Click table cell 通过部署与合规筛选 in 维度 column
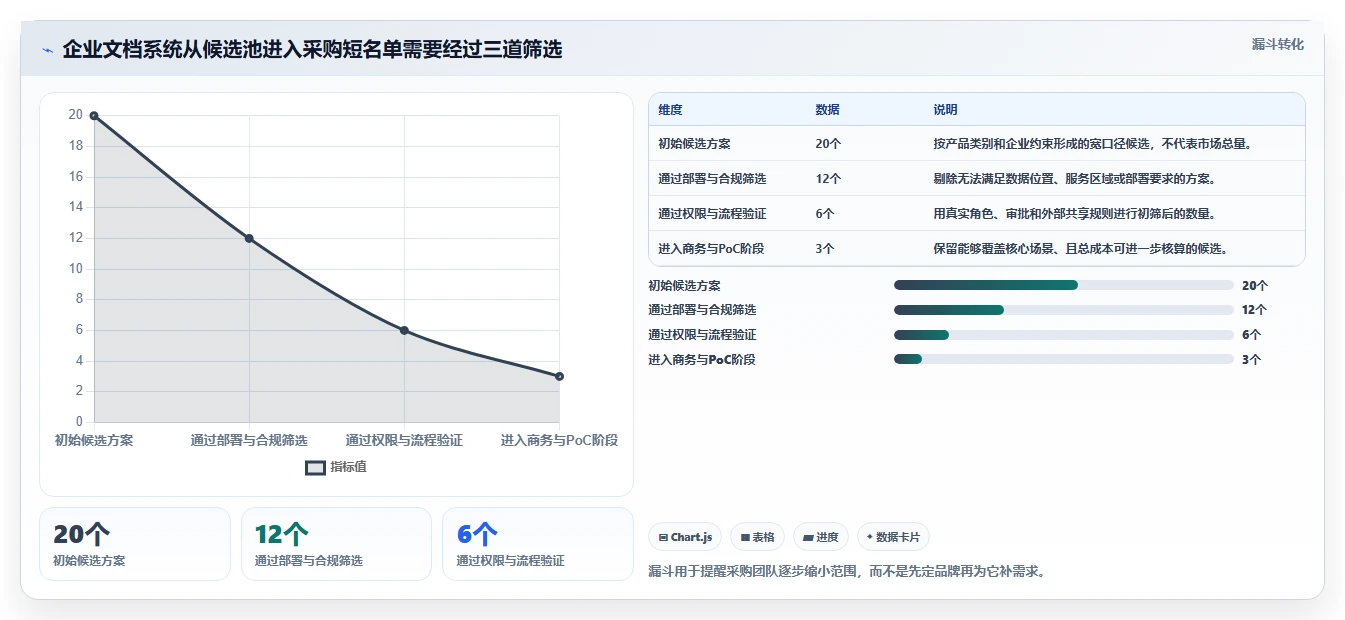Image resolution: width=1345 pixels, height=620 pixels. [712, 179]
